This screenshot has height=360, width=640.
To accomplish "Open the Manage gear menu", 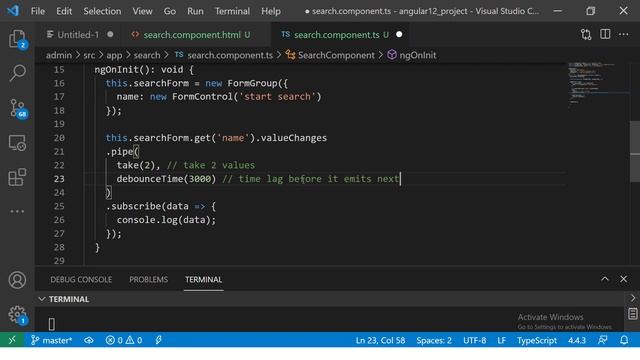I will [17, 315].
